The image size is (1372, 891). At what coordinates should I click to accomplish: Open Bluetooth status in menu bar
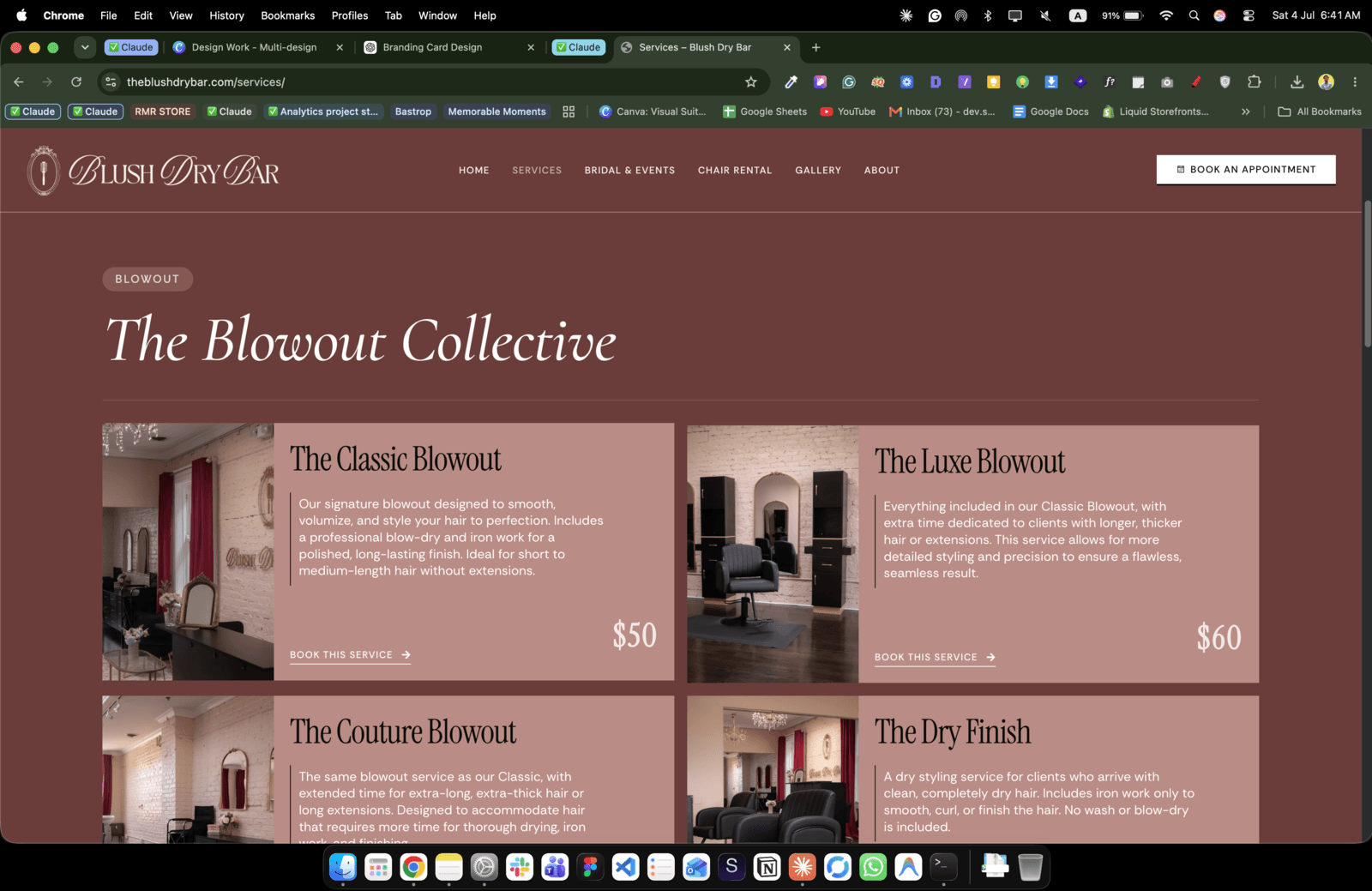[x=988, y=15]
